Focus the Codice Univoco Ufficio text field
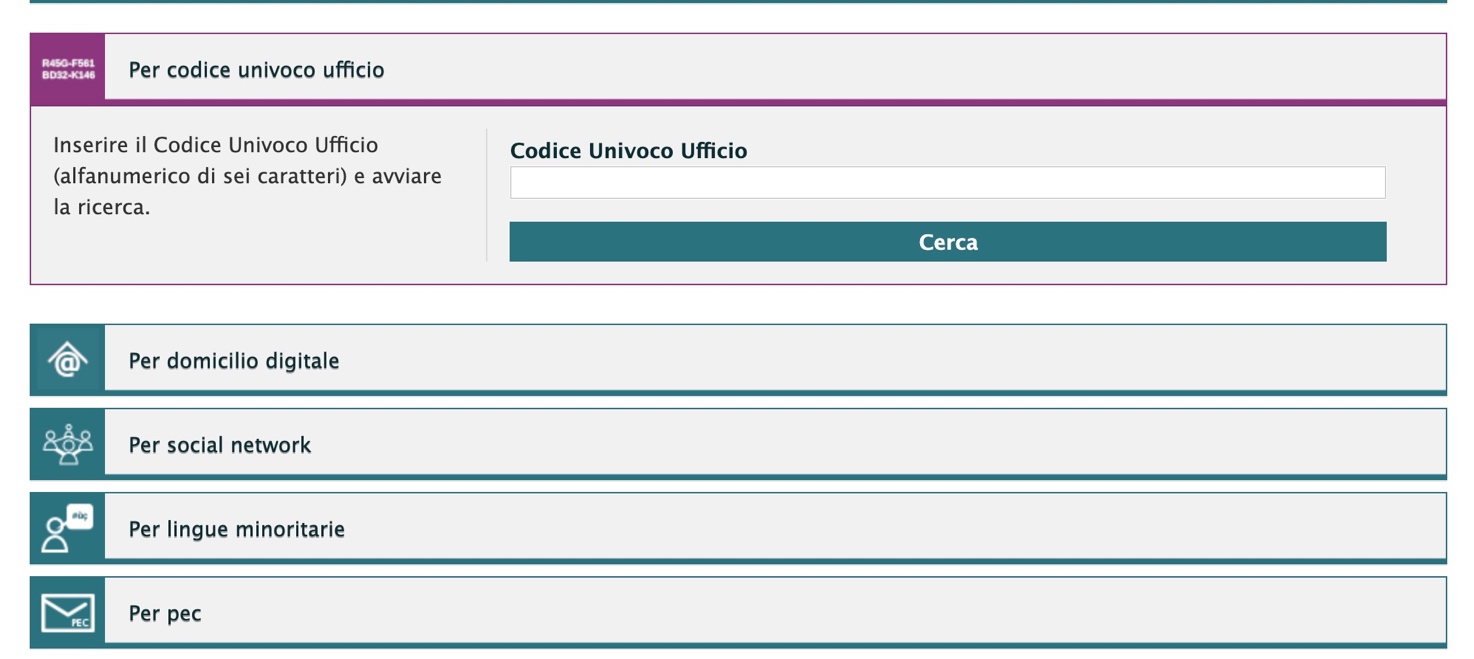This screenshot has width=1474, height=659. click(948, 183)
